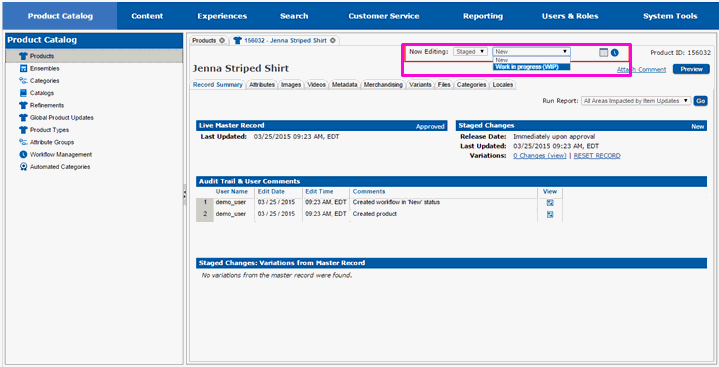Screen dimensions: 719x367
Task: Close the Products tab via its X icon
Action: (x=222, y=40)
